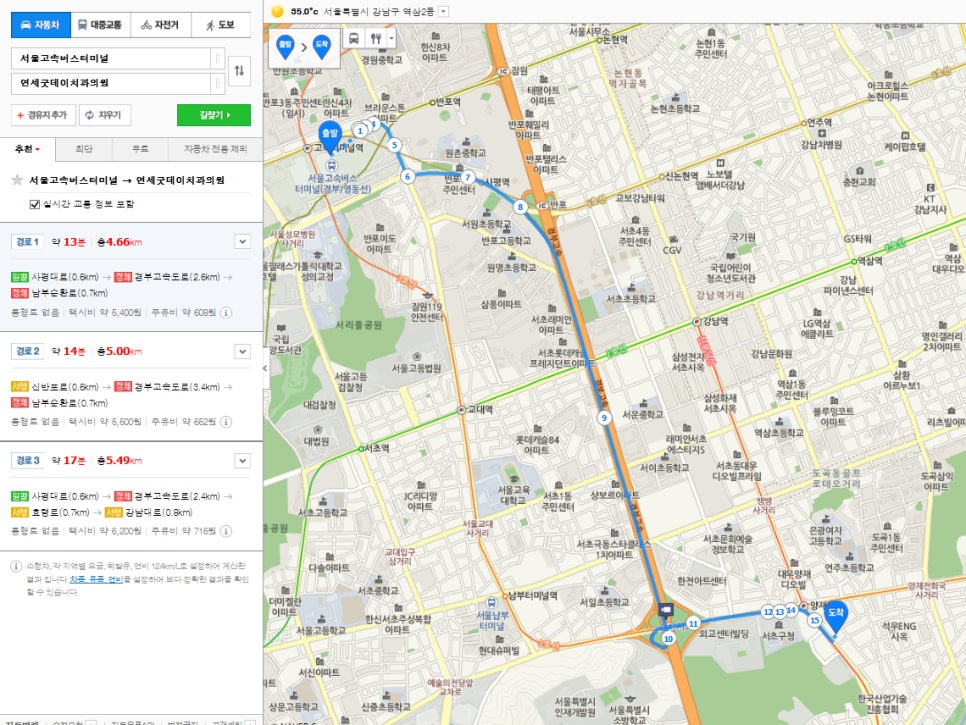Open the location dropdown beside 역삼2동
This screenshot has height=725, width=966.
(443, 11)
